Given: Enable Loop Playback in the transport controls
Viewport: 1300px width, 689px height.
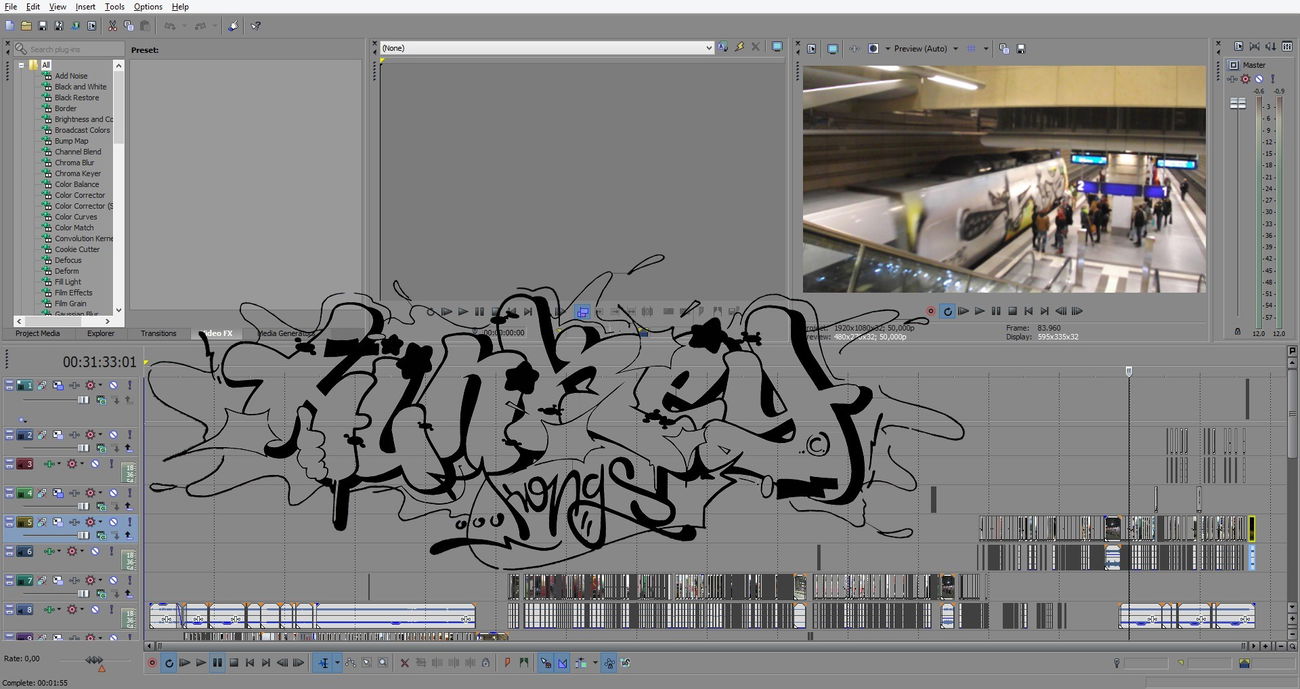Looking at the screenshot, I should tap(169, 663).
